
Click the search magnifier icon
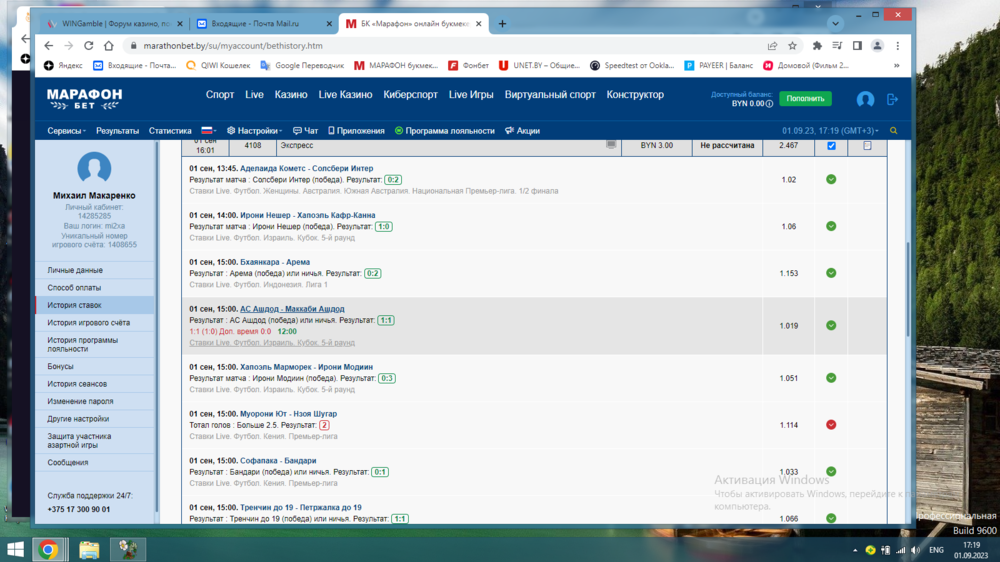pyautogui.click(x=893, y=131)
